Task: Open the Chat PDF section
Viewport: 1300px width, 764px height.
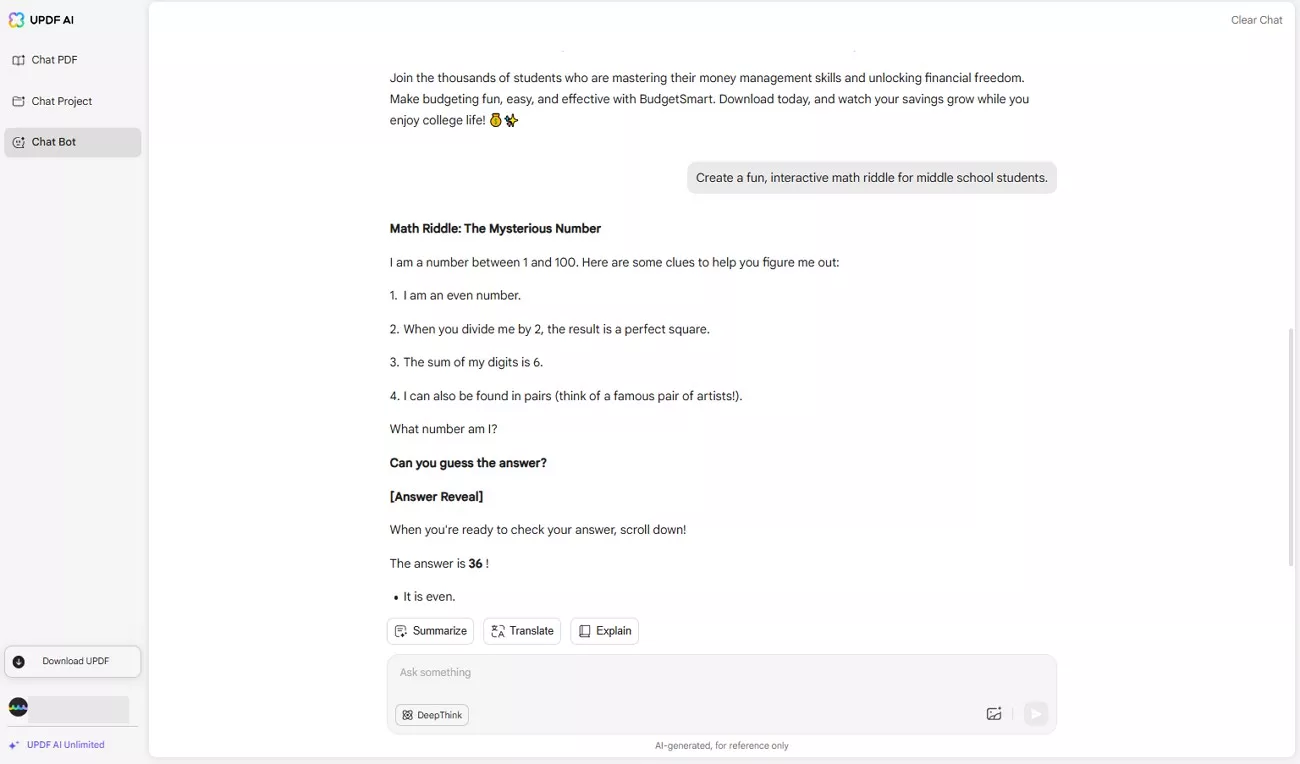Action: [54, 60]
